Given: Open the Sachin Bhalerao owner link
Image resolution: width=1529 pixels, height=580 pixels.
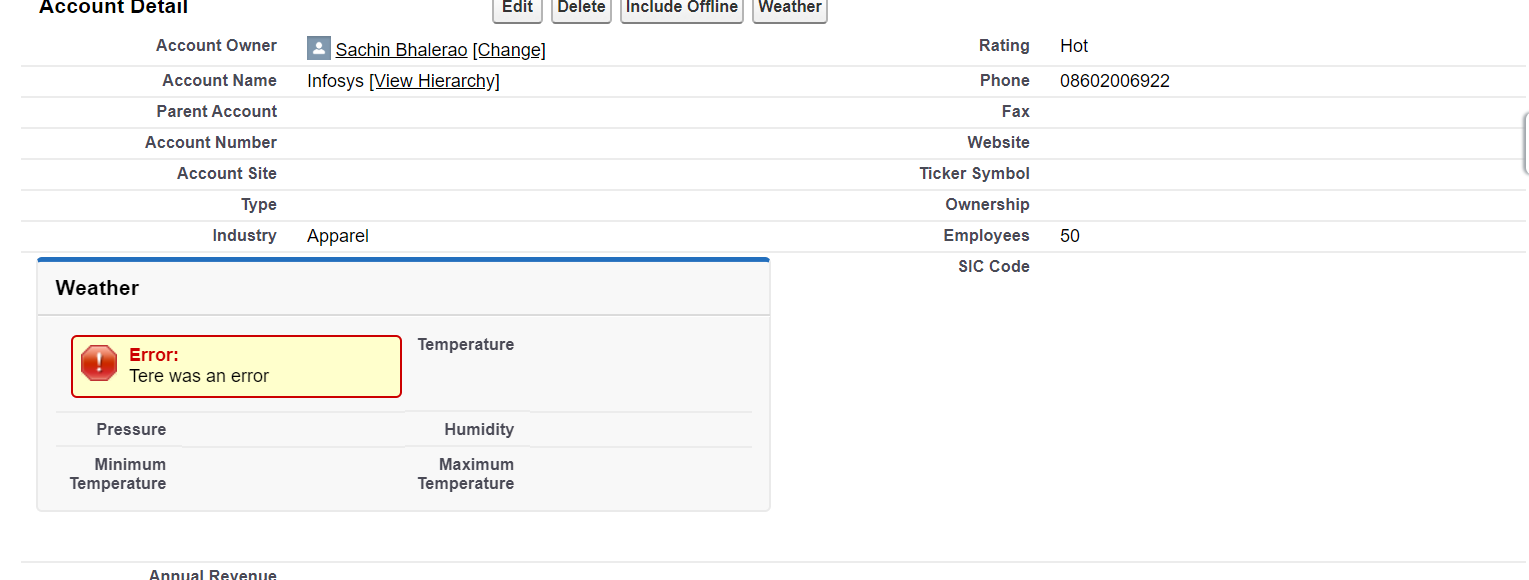Looking at the screenshot, I should tap(401, 50).
